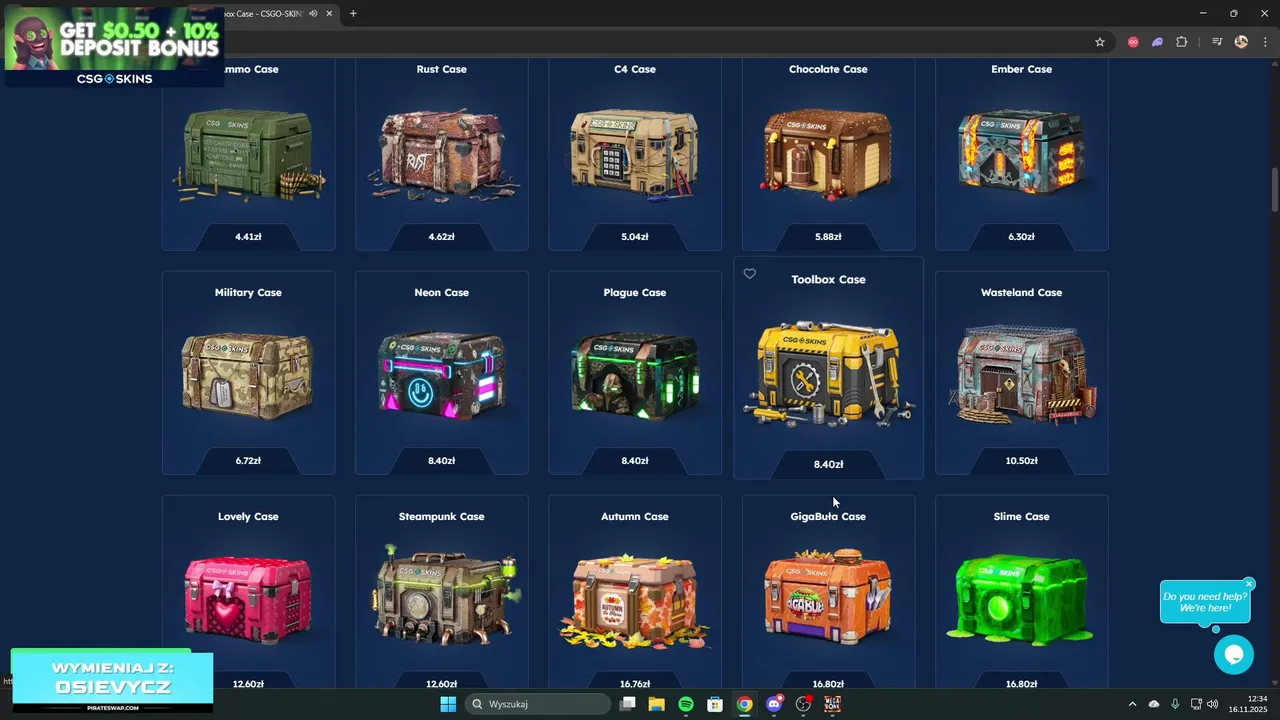This screenshot has width=1280, height=720.
Task: Open the Military Case image
Action: click(x=248, y=375)
